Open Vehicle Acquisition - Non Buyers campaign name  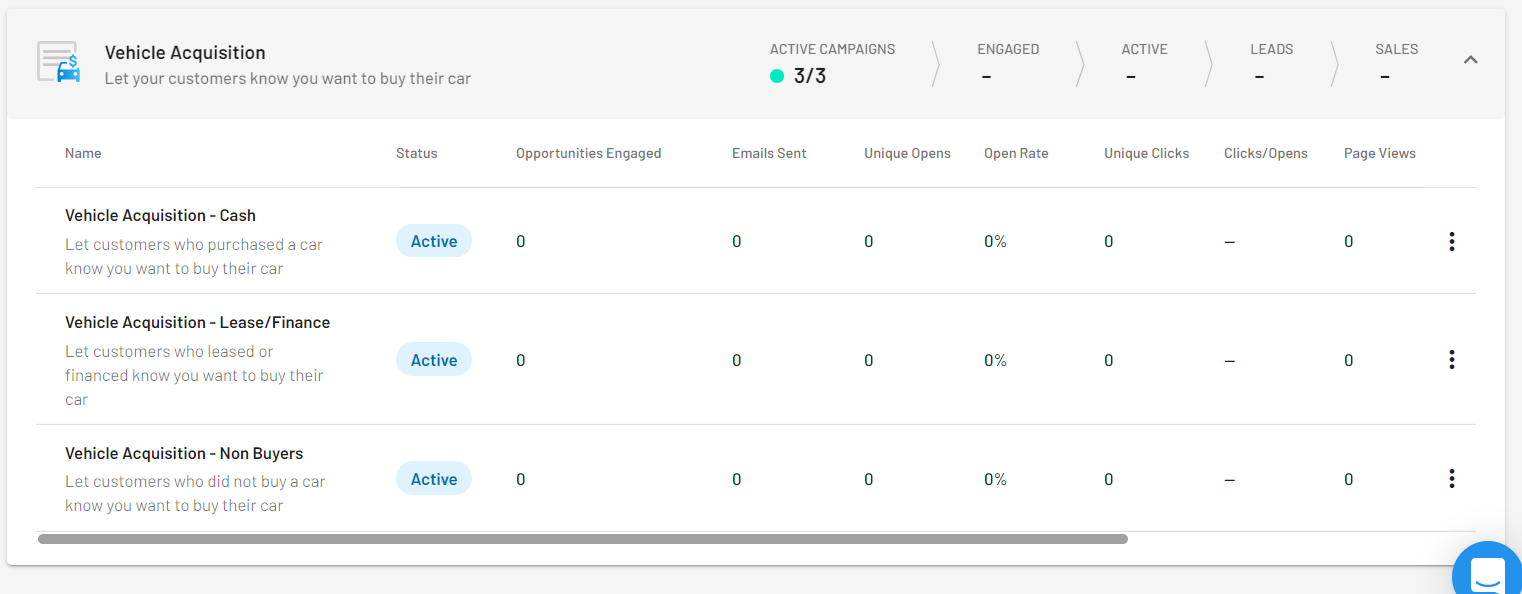184,453
